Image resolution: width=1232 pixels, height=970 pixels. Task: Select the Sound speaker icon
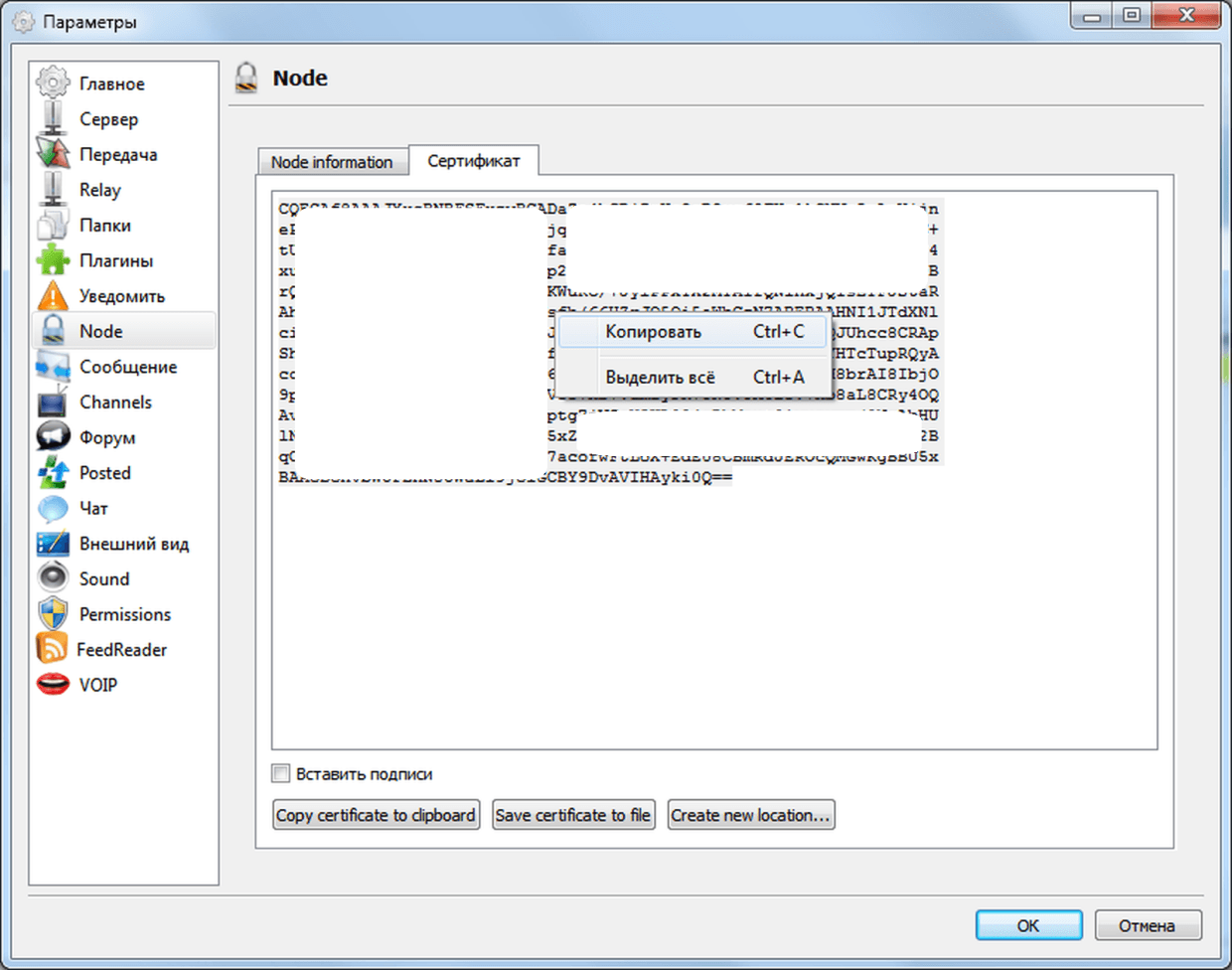[53, 578]
